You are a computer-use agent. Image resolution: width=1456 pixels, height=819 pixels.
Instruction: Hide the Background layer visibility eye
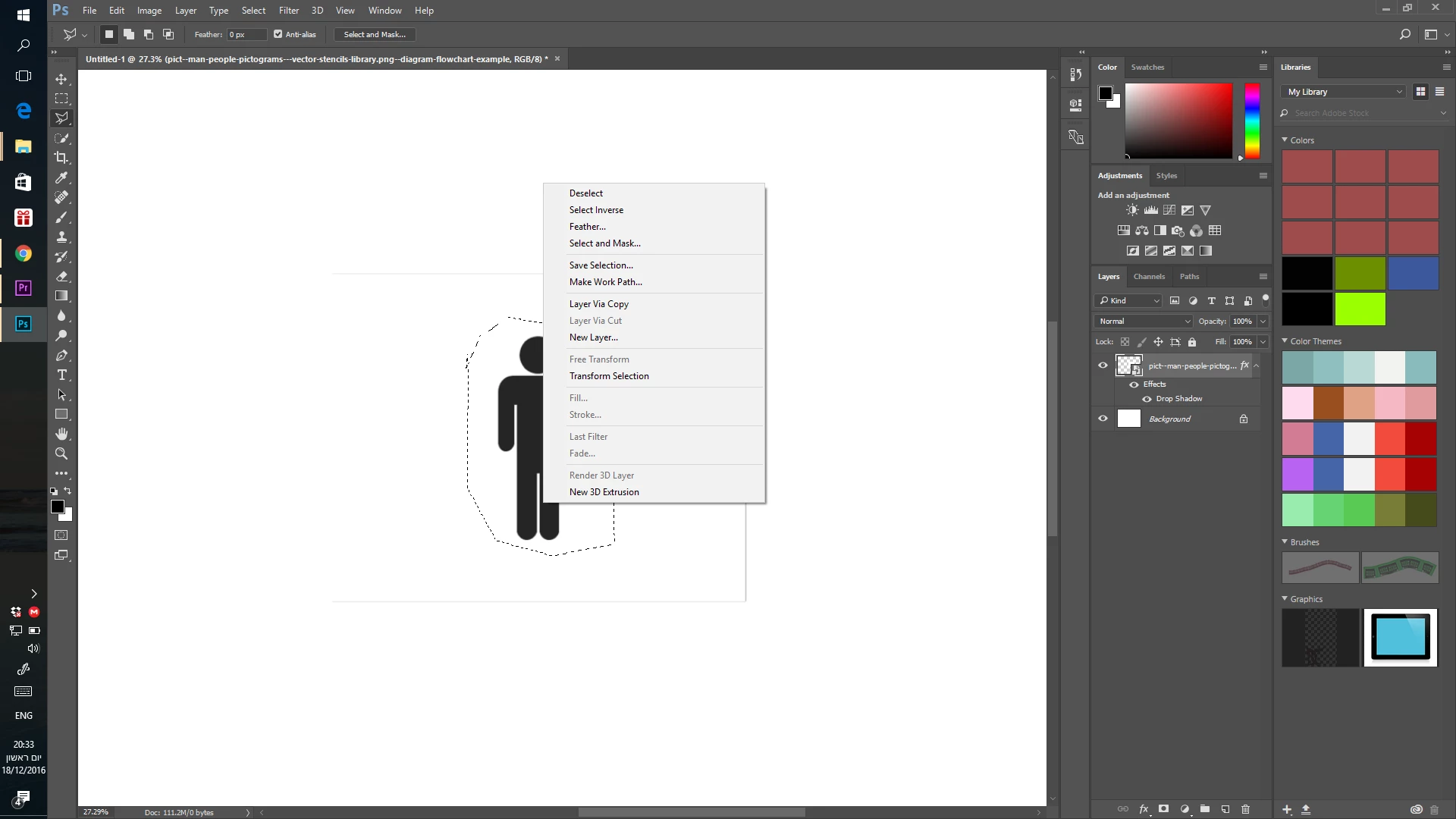pyautogui.click(x=1103, y=419)
